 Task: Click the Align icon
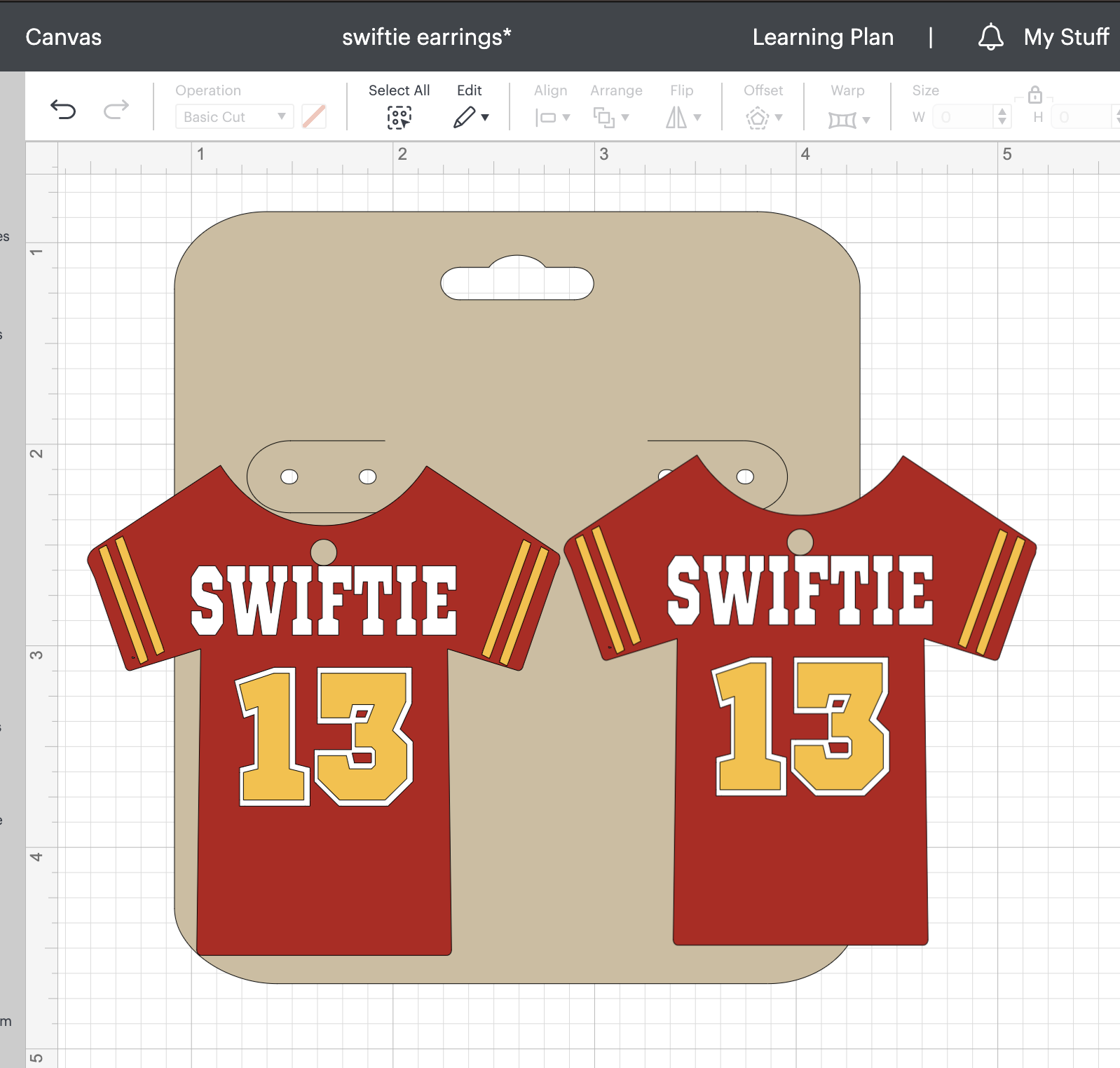(545, 118)
